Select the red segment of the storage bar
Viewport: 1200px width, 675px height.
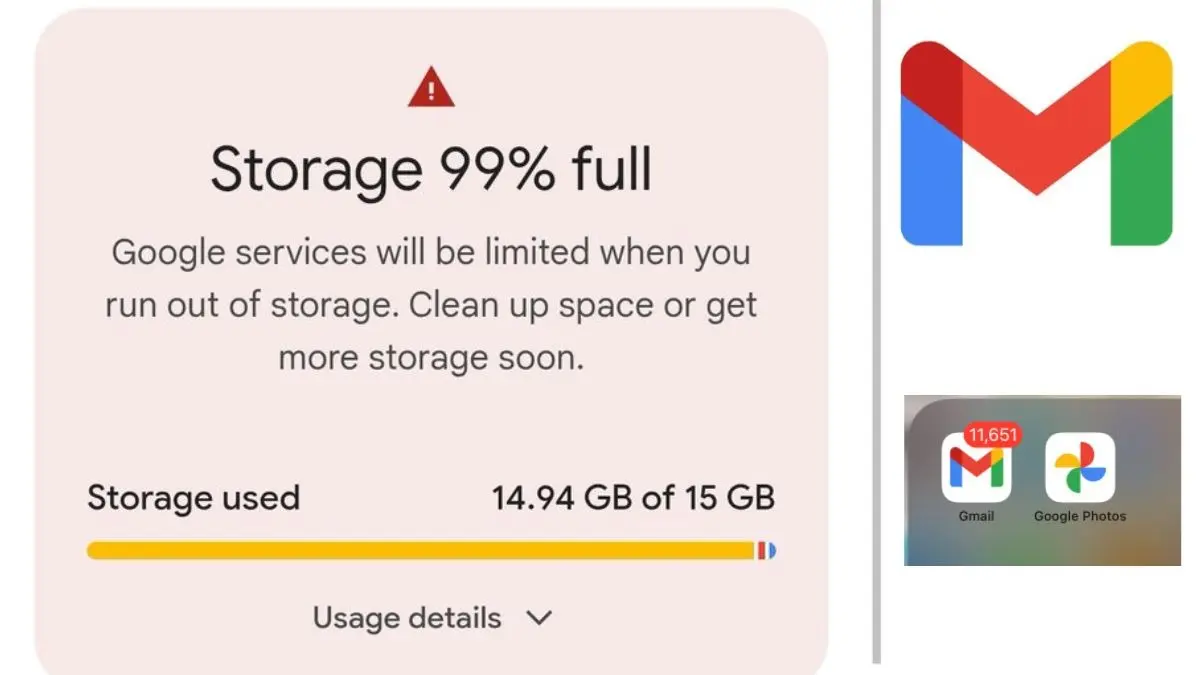(762, 549)
